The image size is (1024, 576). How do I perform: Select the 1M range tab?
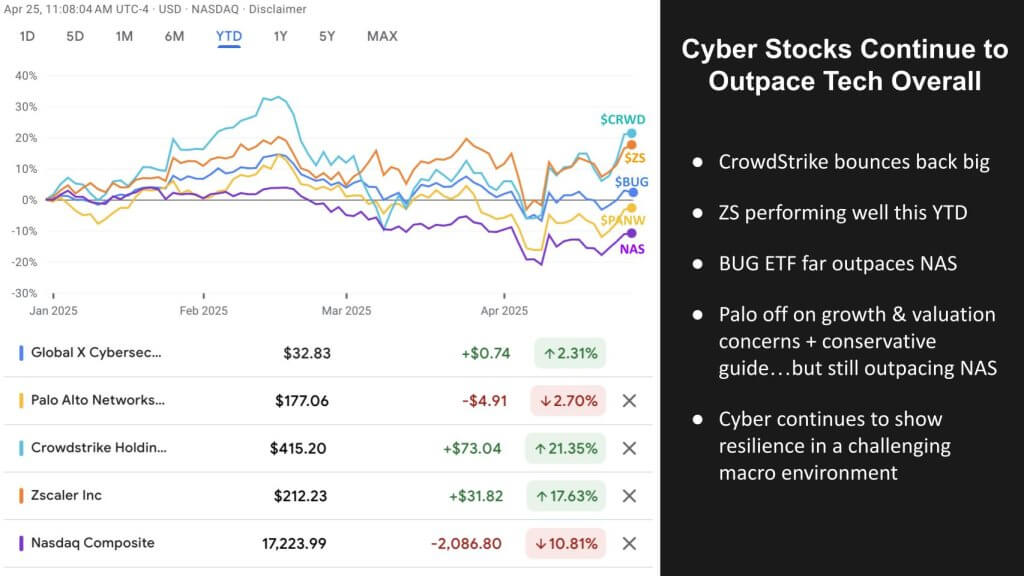click(x=124, y=36)
